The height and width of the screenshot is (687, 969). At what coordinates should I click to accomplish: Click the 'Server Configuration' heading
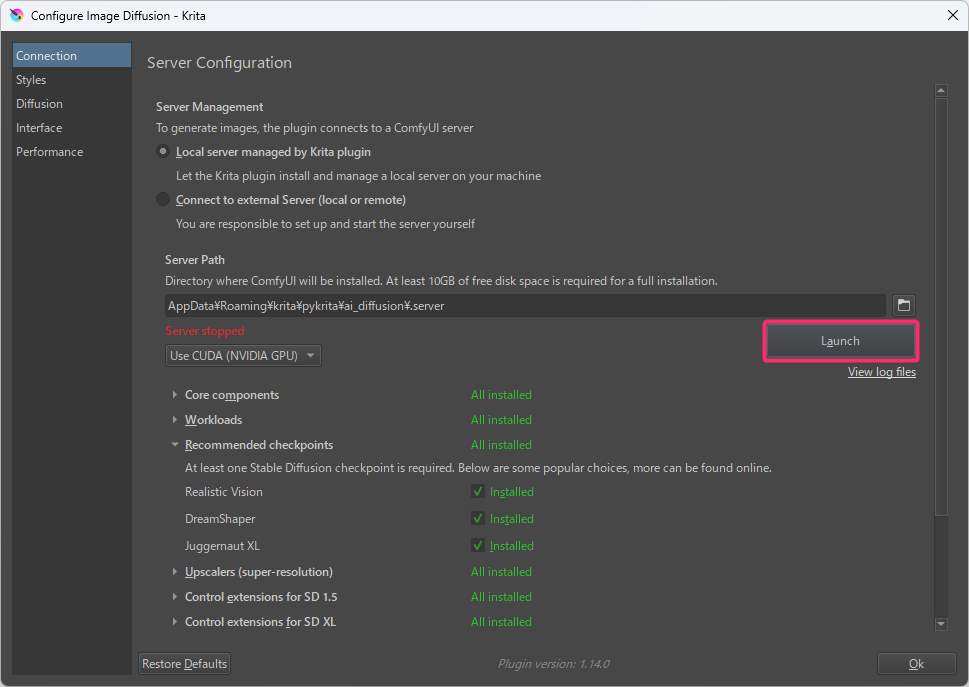point(219,62)
